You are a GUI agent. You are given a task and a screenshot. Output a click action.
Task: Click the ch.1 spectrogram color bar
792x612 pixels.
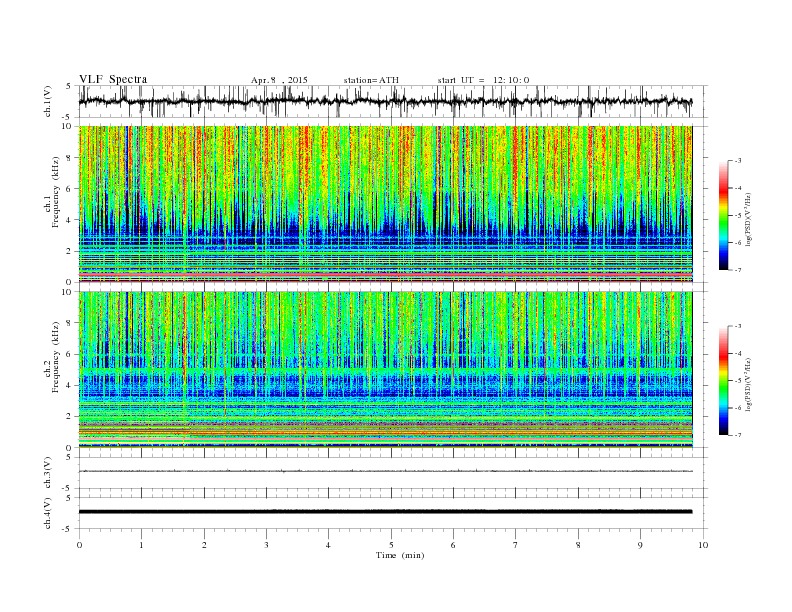point(724,215)
